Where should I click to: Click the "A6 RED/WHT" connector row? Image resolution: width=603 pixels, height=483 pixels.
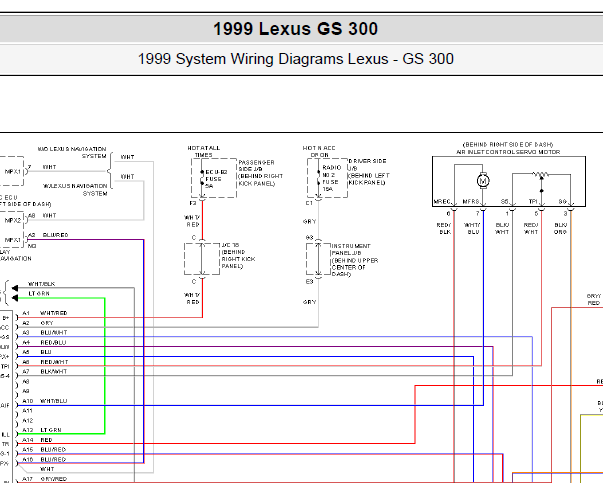(45, 362)
